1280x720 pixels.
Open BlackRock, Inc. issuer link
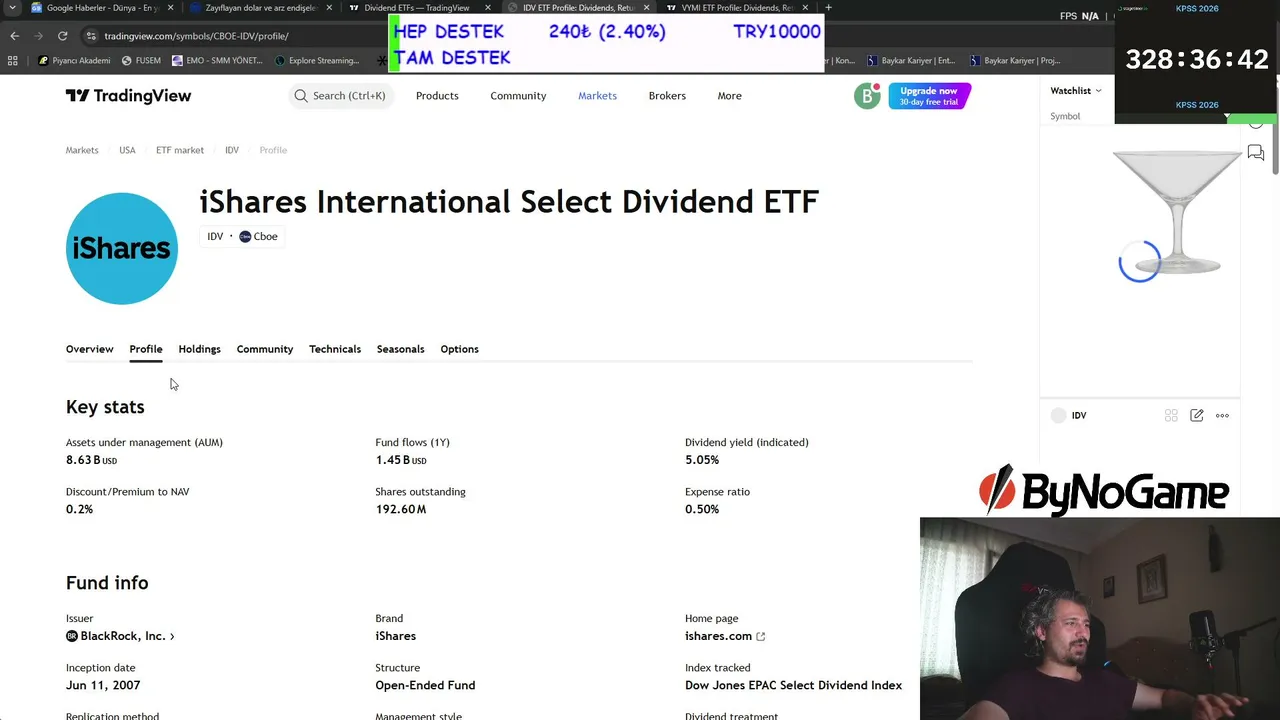[123, 636]
